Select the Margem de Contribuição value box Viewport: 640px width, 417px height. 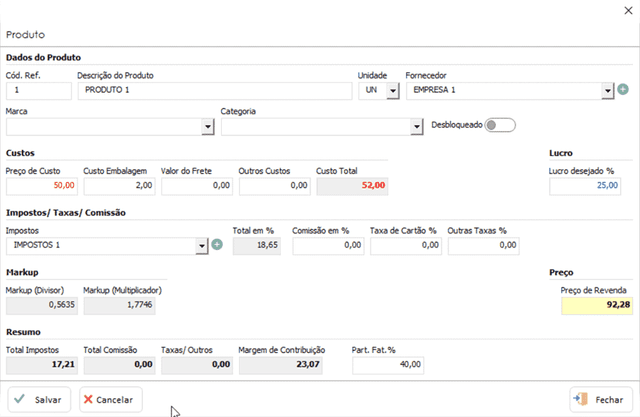click(281, 365)
